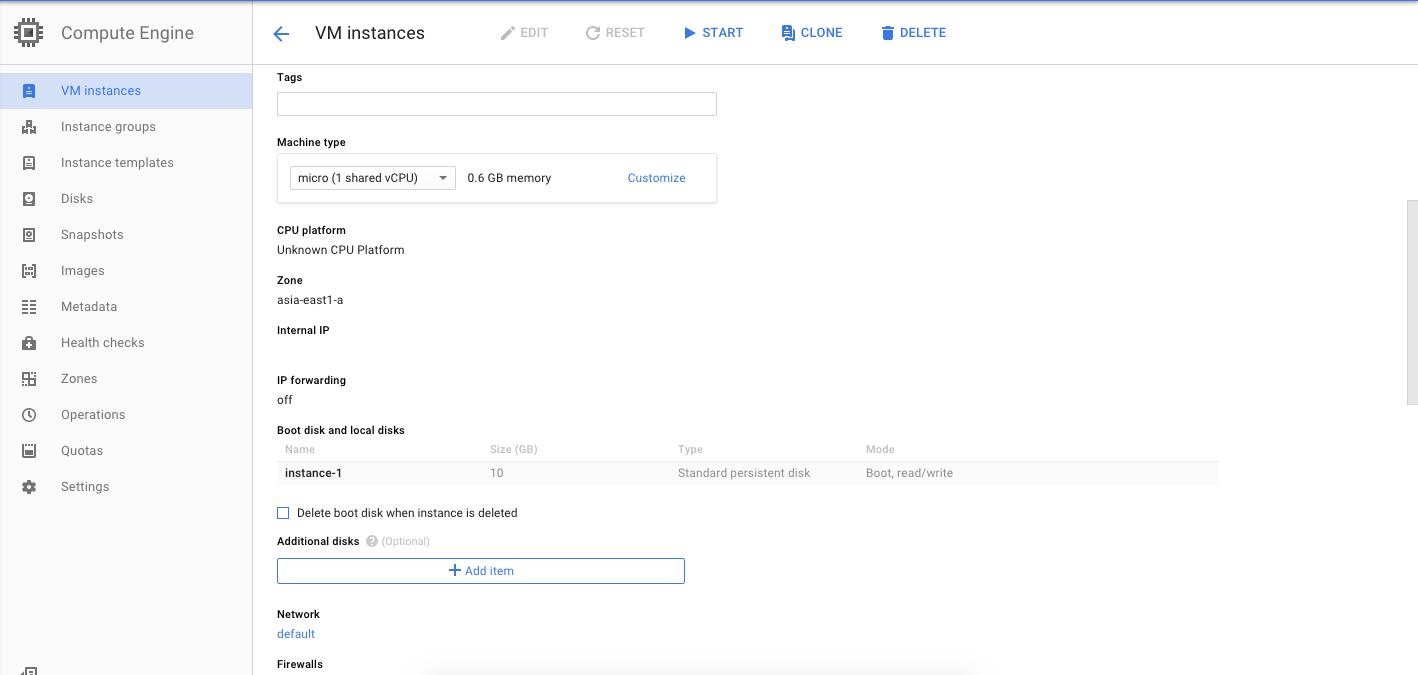Click the help icon beside Additional disks

coord(372,541)
